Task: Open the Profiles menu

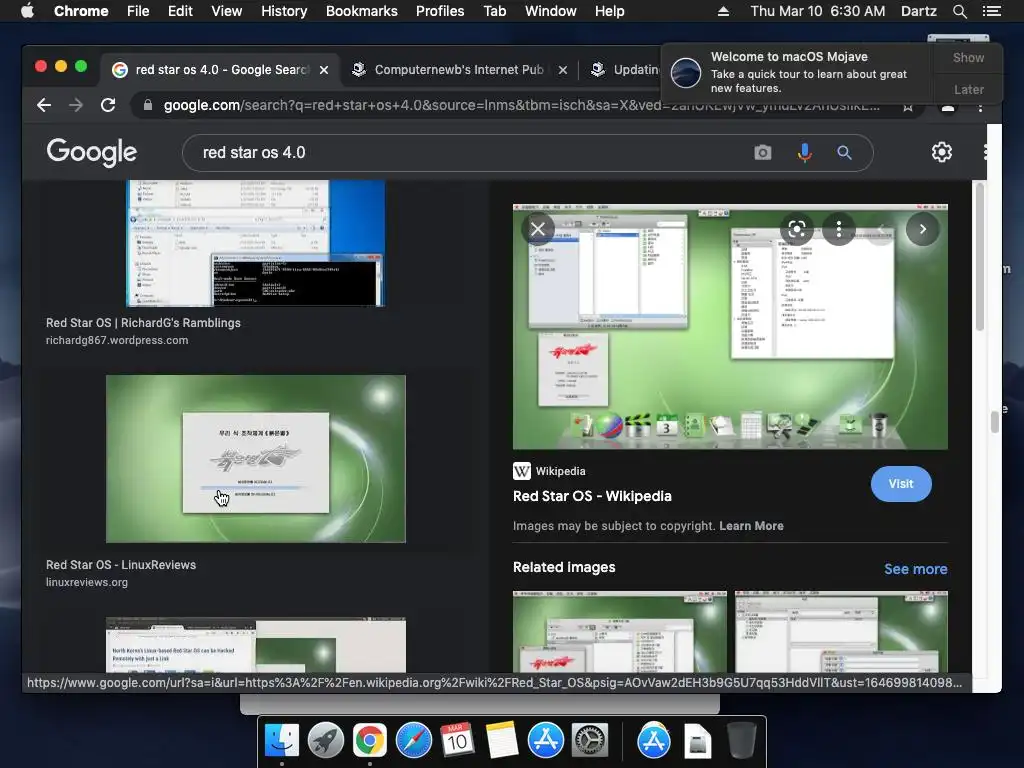Action: coord(440,11)
